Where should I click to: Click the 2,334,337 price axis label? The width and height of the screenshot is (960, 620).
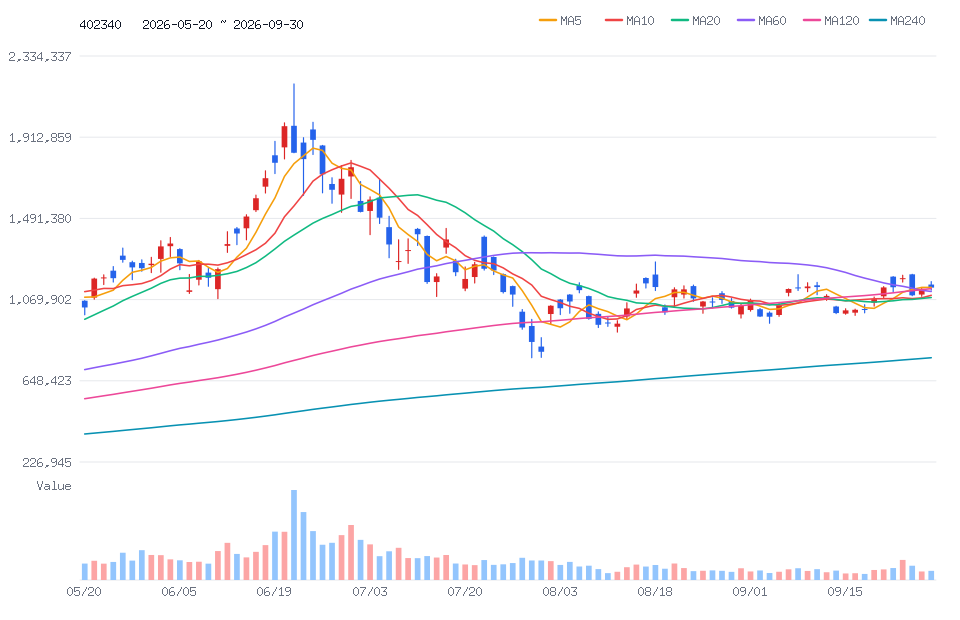point(40,56)
